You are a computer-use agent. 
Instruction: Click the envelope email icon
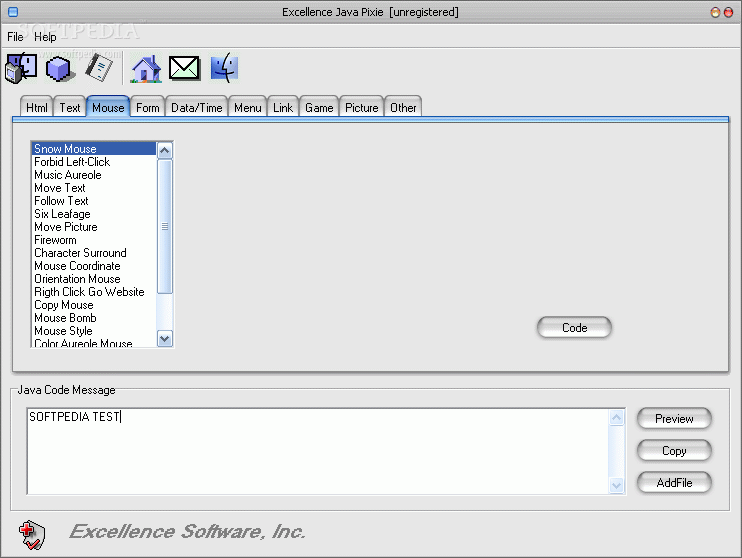coord(185,68)
